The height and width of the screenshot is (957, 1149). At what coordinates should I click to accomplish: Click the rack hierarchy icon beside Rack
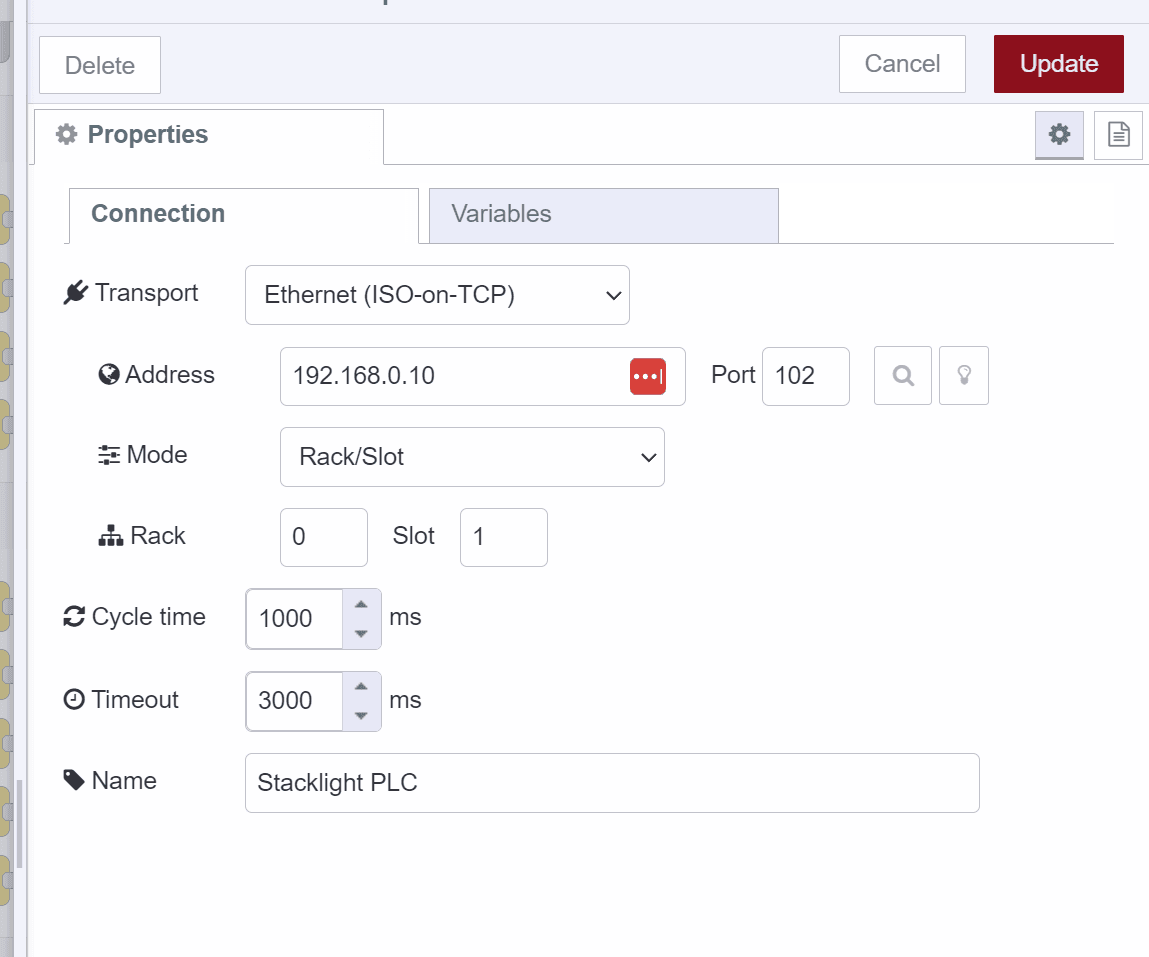coord(111,535)
